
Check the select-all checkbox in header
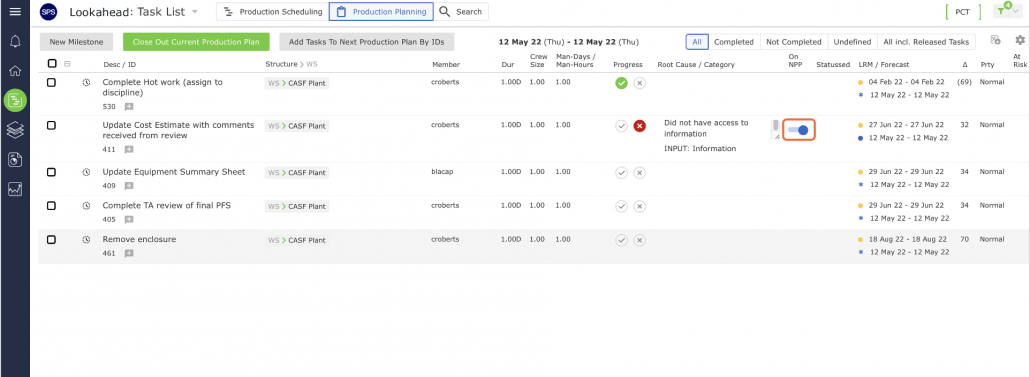tap(52, 64)
